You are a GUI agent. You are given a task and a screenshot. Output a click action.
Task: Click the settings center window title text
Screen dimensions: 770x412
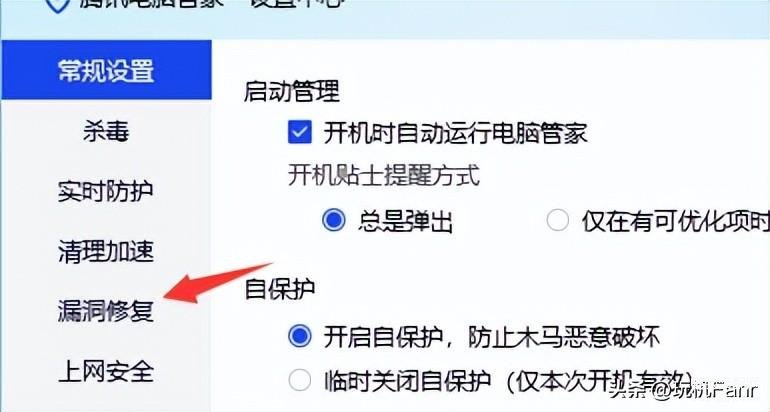pos(297,3)
